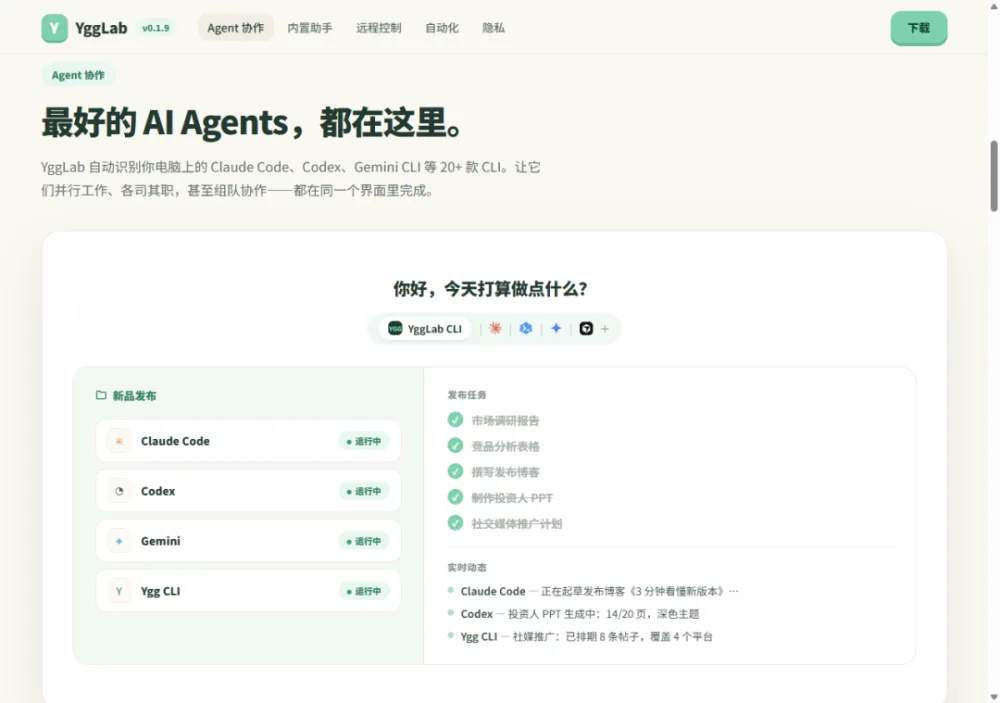Viewport: 1000px width, 703px height.
Task: Toggle the 市场调研报告 check mark
Action: 455,420
